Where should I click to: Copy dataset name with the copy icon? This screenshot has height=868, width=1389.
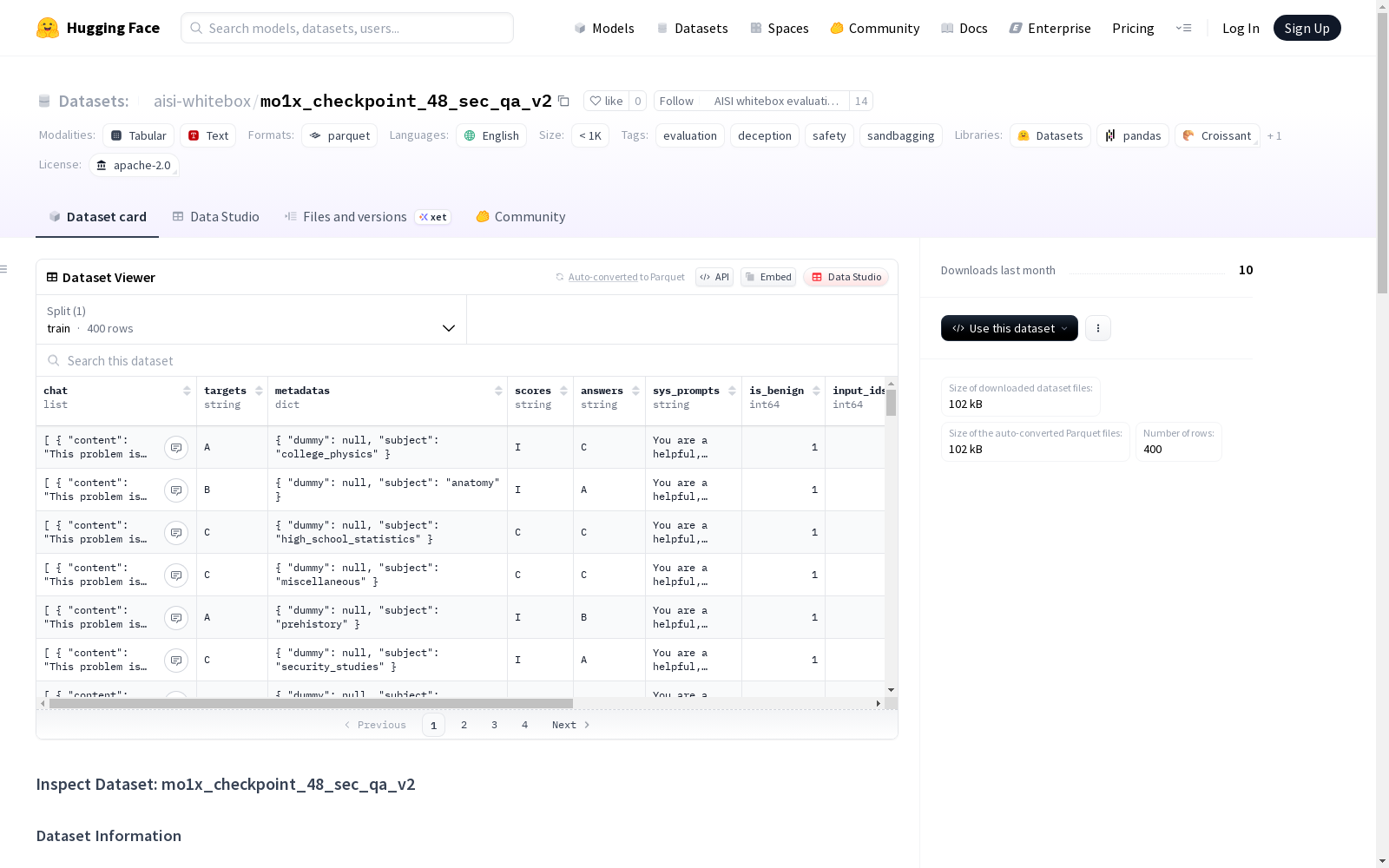coord(563,101)
